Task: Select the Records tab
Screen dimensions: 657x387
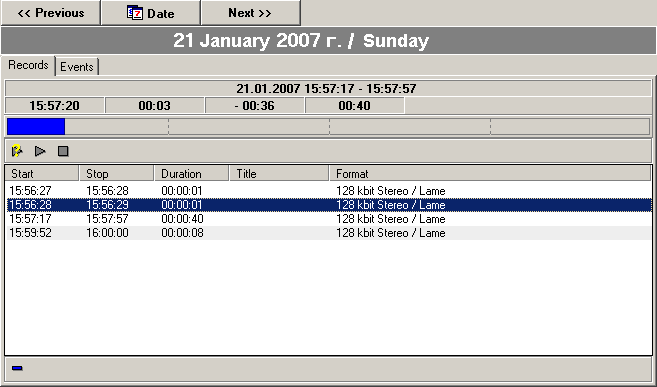Action: click(x=28, y=65)
